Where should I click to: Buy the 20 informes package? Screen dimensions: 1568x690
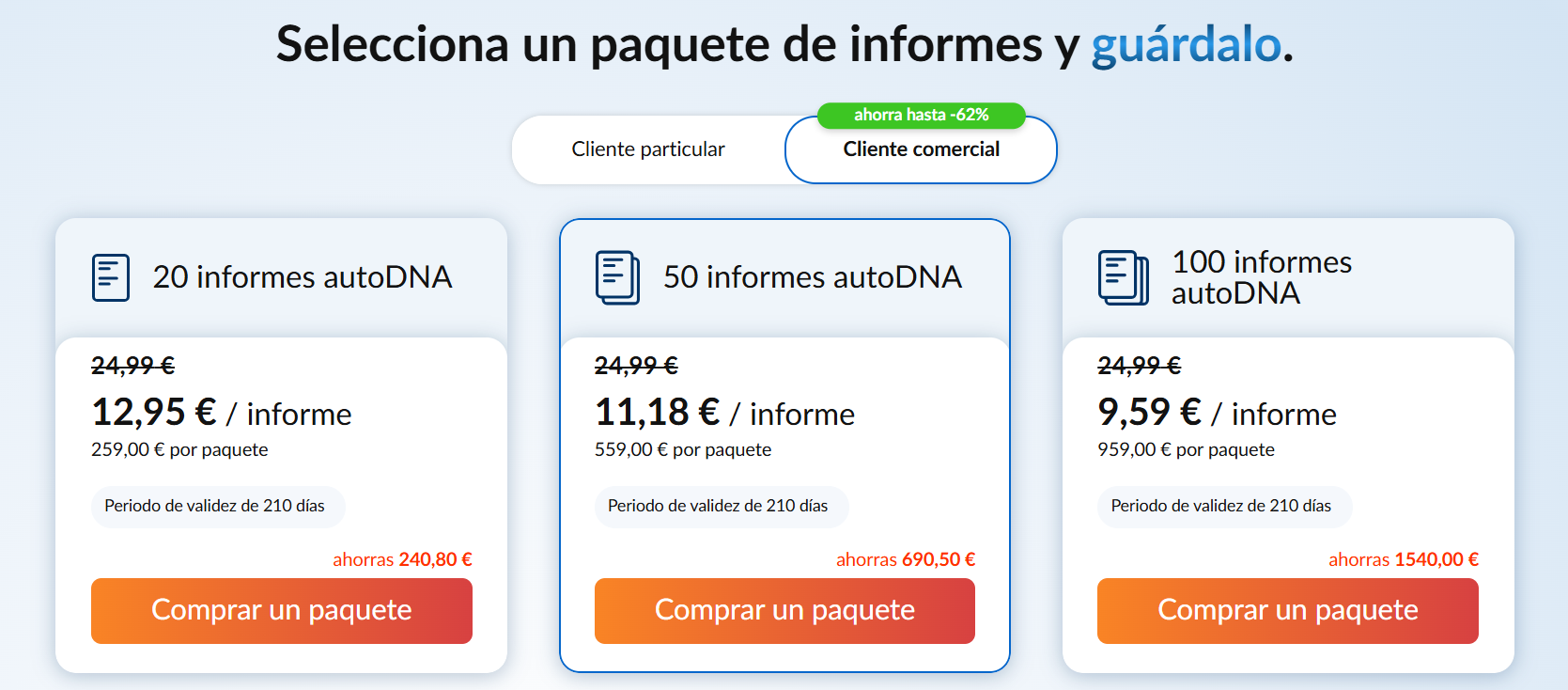pyautogui.click(x=281, y=610)
